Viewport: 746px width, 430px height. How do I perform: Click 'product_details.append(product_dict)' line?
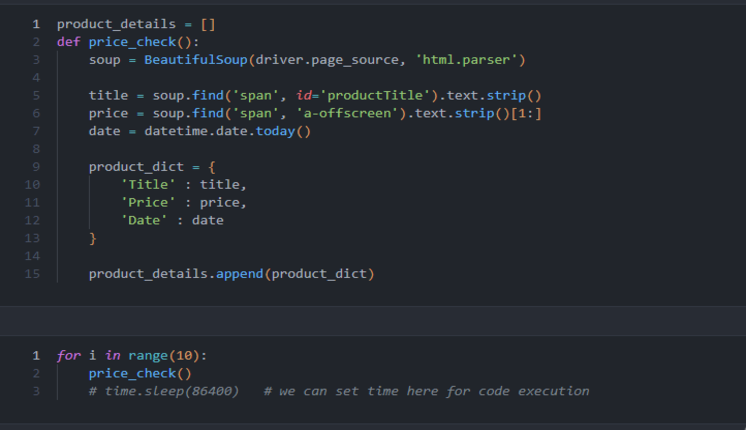231,274
